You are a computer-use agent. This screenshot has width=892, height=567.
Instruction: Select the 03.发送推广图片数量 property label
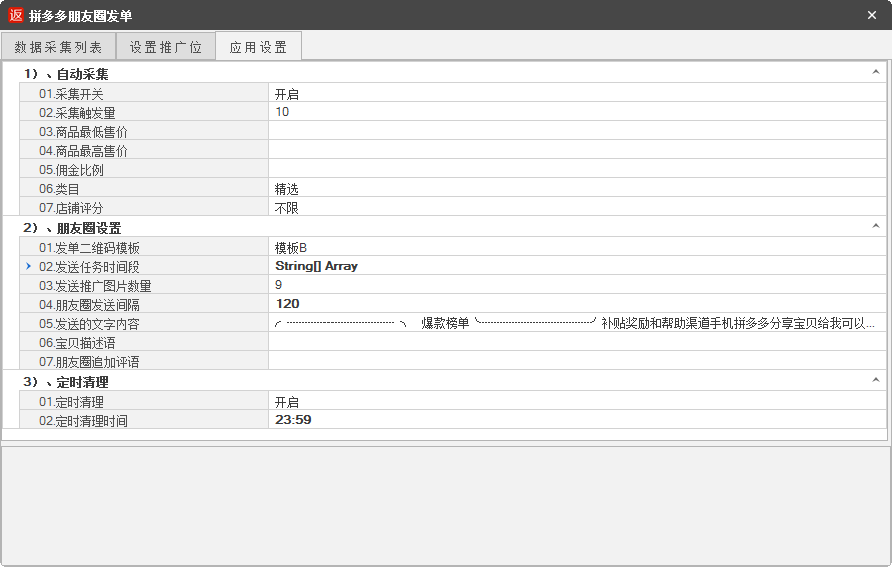[95, 285]
